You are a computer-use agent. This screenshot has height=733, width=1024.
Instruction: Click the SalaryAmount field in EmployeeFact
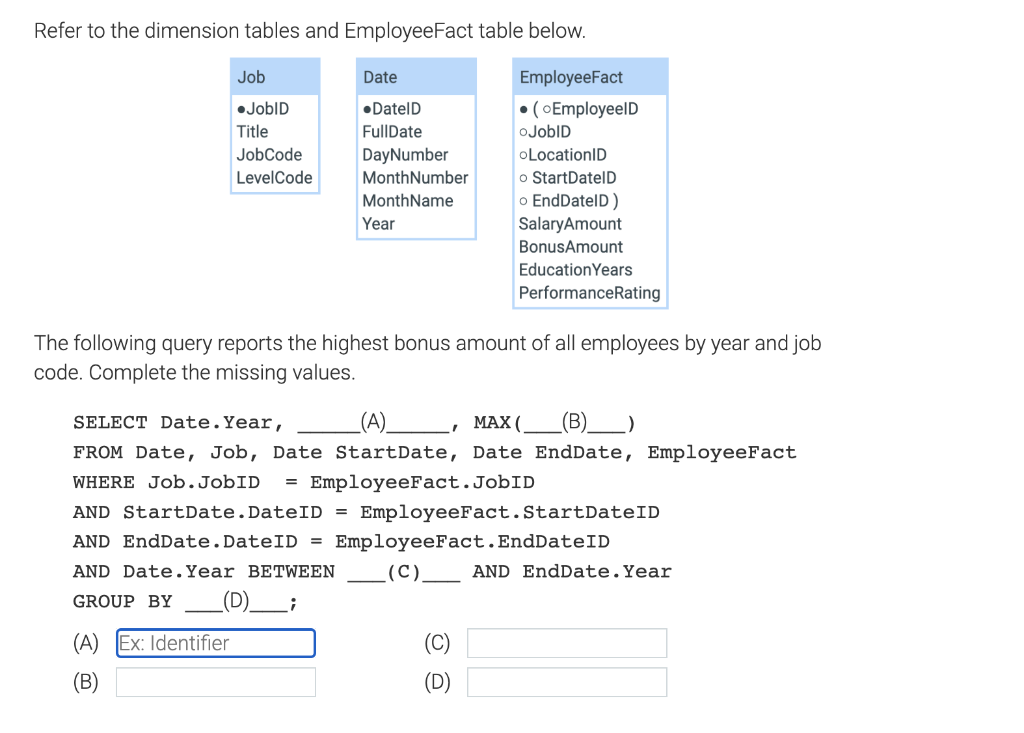pyautogui.click(x=569, y=223)
